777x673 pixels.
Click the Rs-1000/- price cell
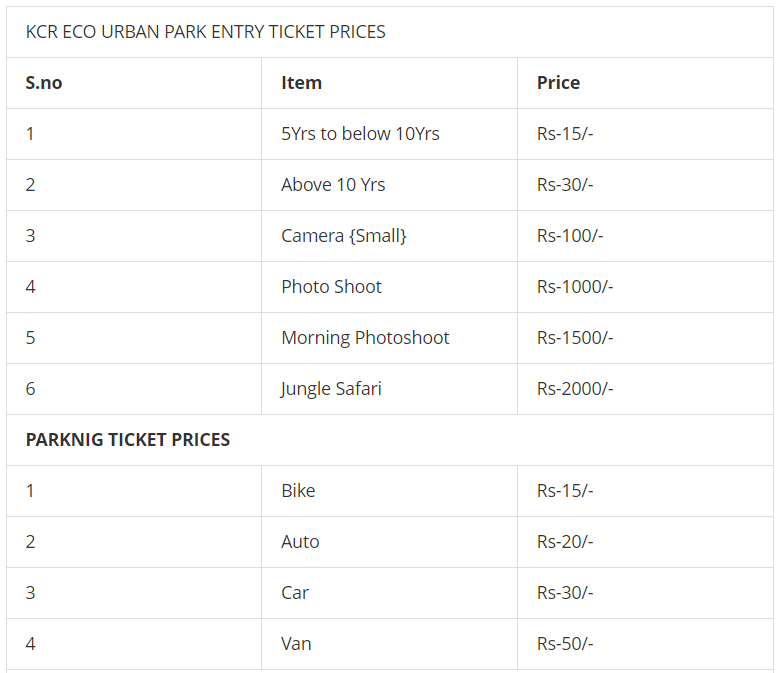pyautogui.click(x=575, y=287)
